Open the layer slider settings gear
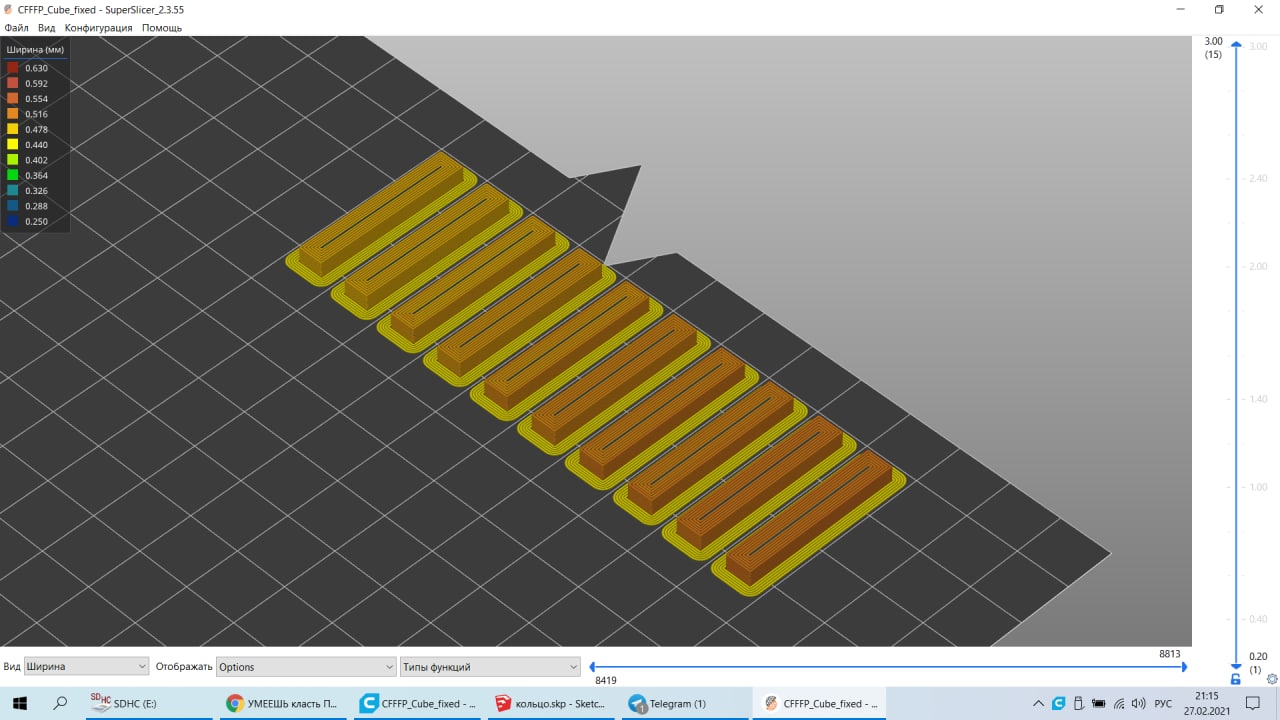The width and height of the screenshot is (1280, 720). click(x=1272, y=679)
